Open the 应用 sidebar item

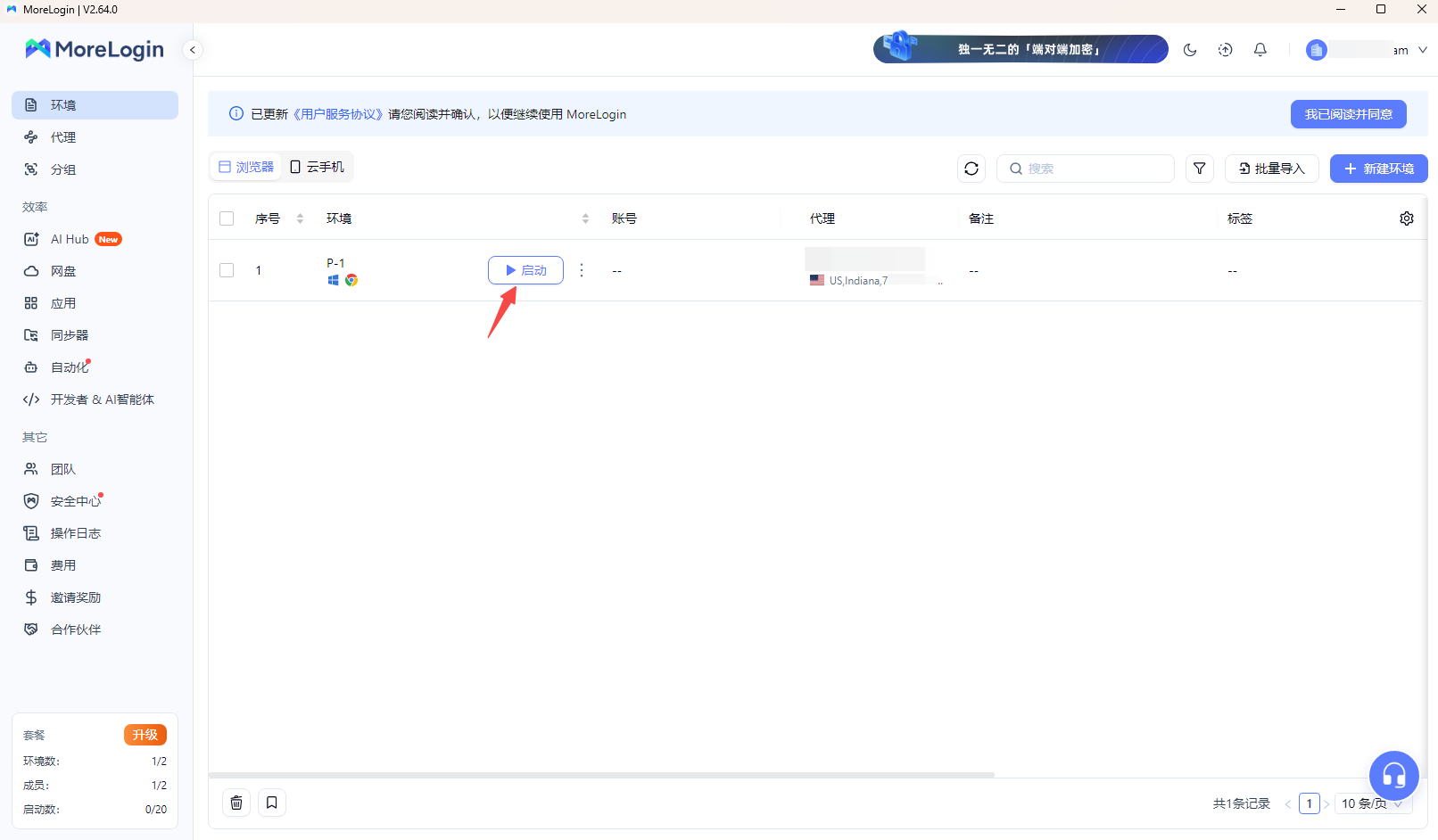click(95, 303)
